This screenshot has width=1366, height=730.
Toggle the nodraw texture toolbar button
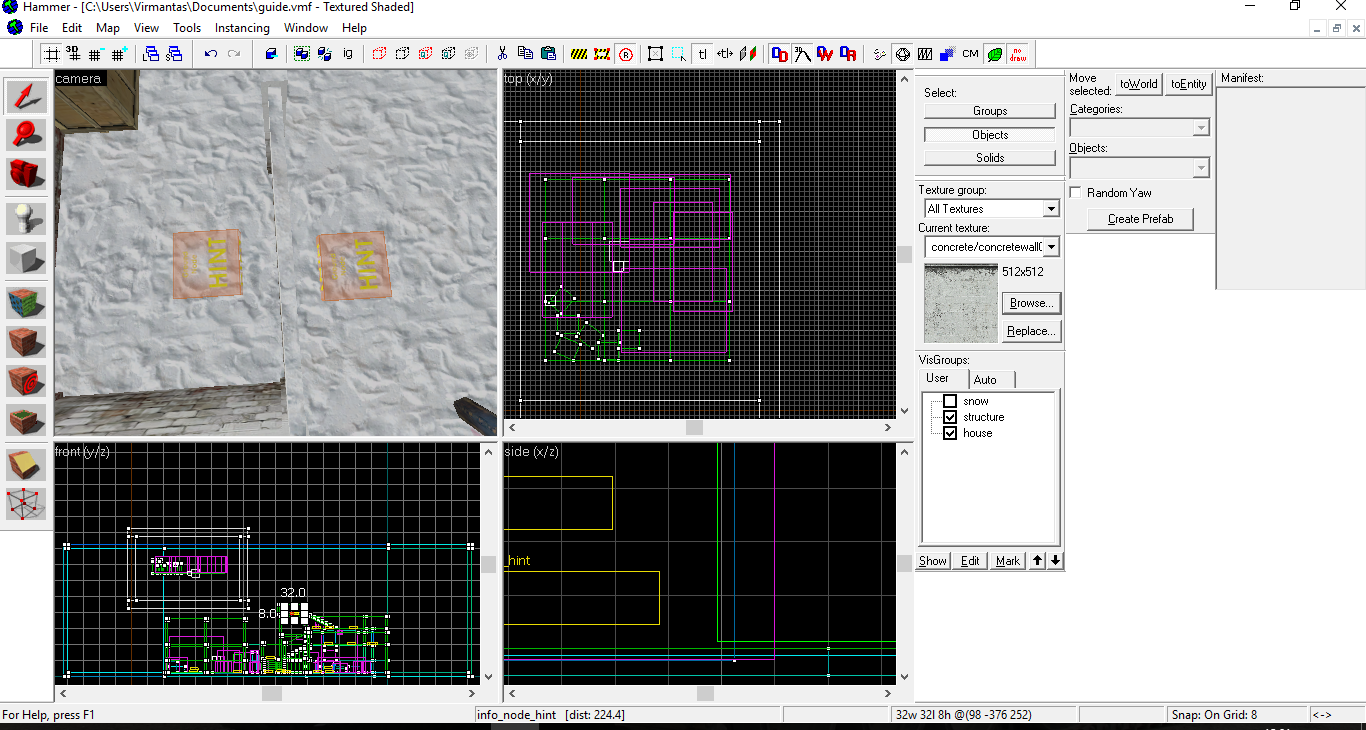[1017, 54]
